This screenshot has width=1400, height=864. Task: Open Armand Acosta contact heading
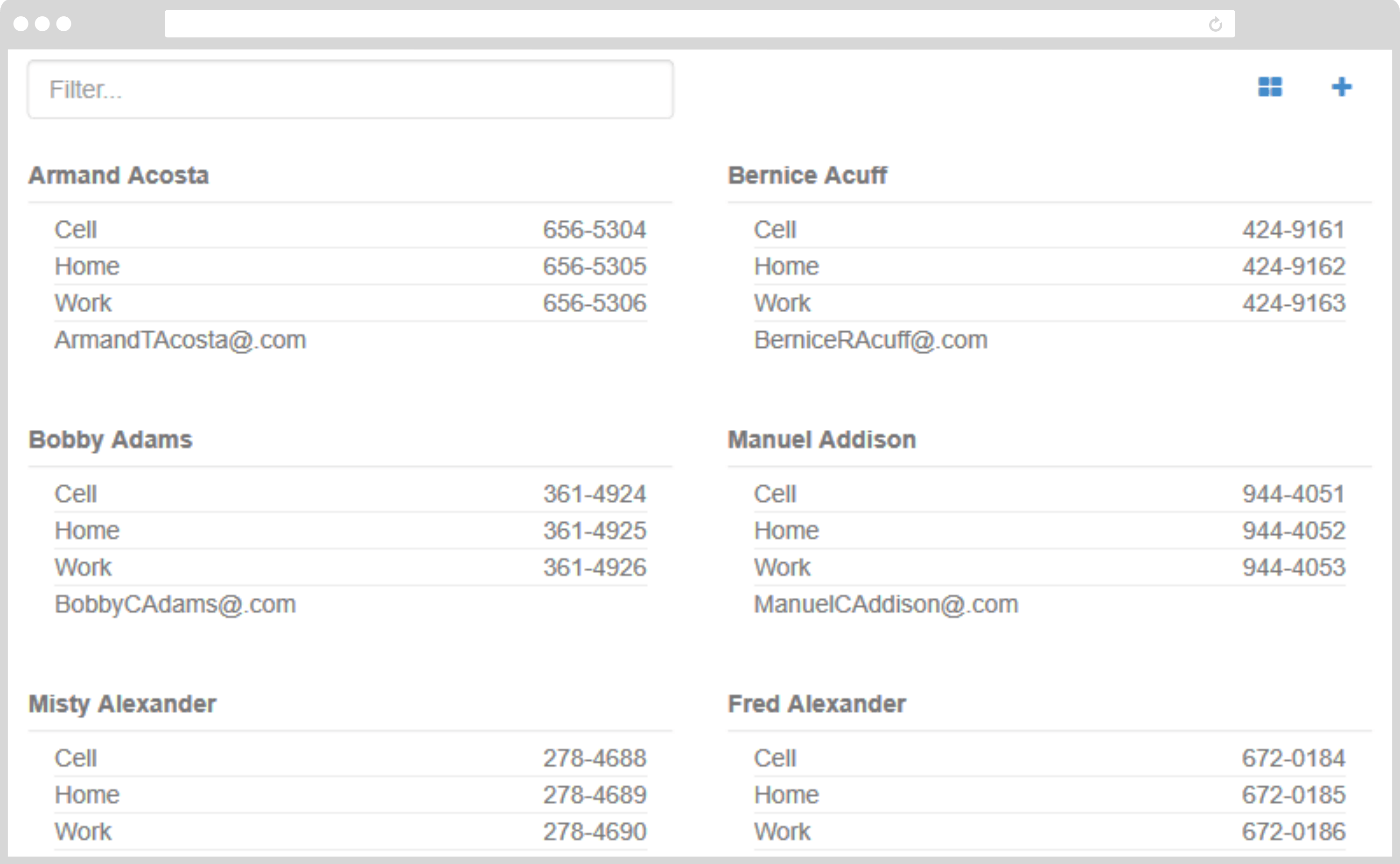coord(119,175)
